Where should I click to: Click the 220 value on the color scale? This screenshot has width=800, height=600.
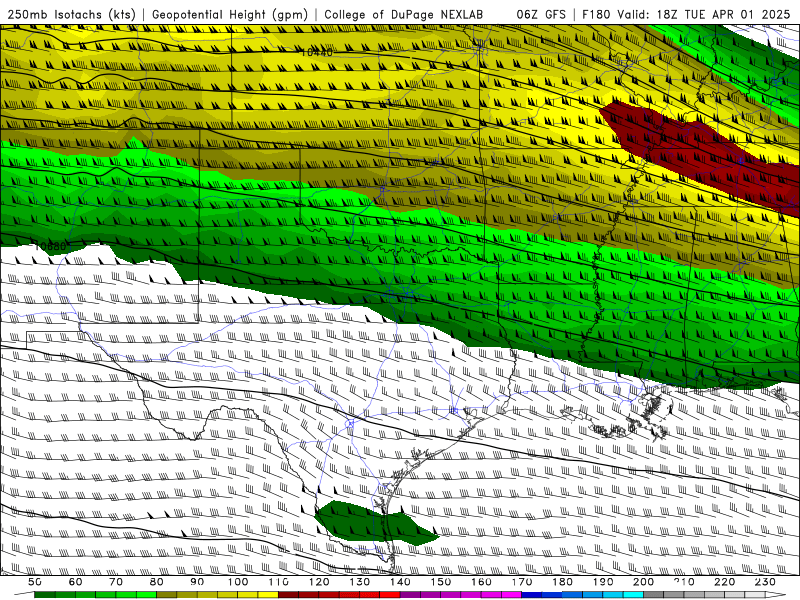point(724,582)
